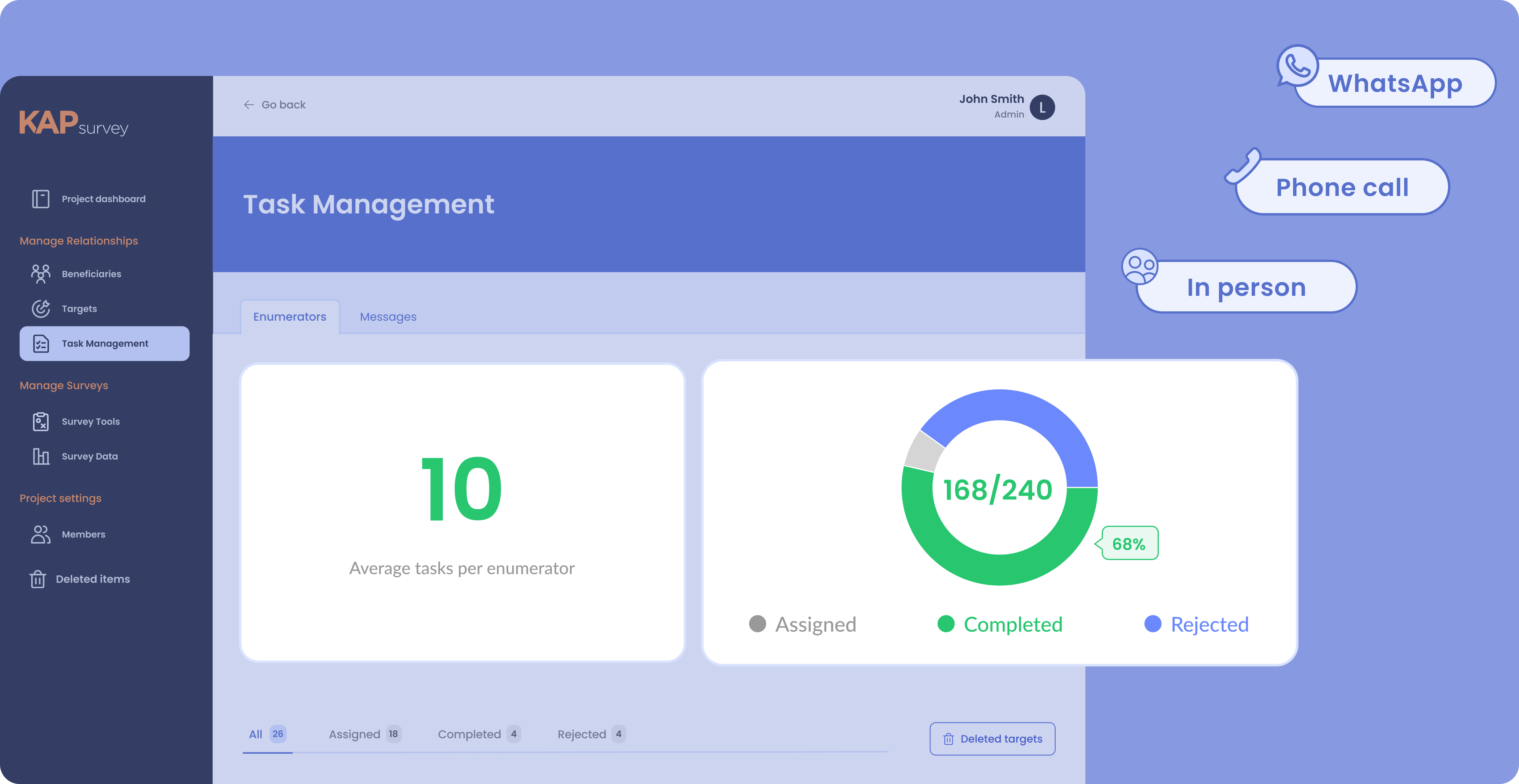Click the 68% tooltip badge
Screen dimensions: 1519x784
(x=1127, y=543)
